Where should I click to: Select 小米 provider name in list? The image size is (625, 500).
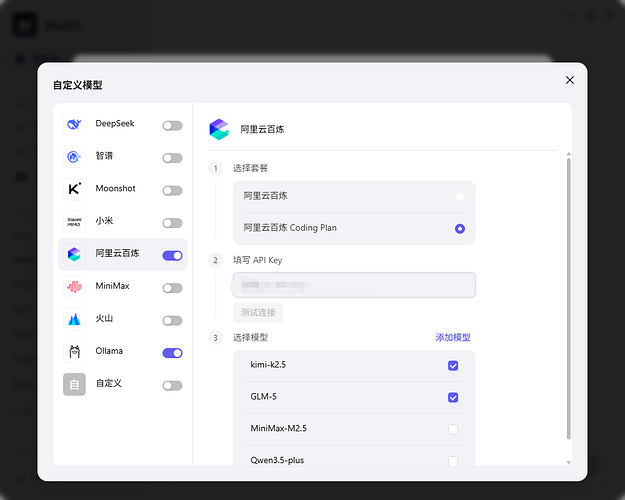pos(104,220)
